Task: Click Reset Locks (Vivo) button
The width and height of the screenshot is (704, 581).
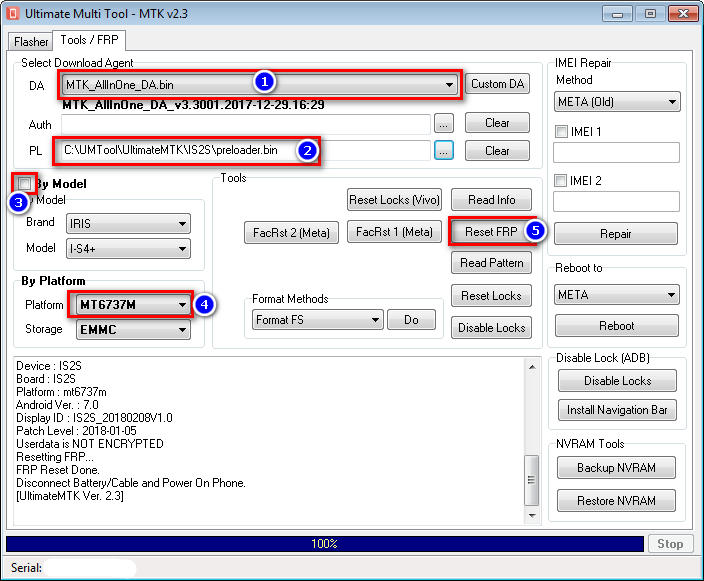Action: tap(394, 200)
